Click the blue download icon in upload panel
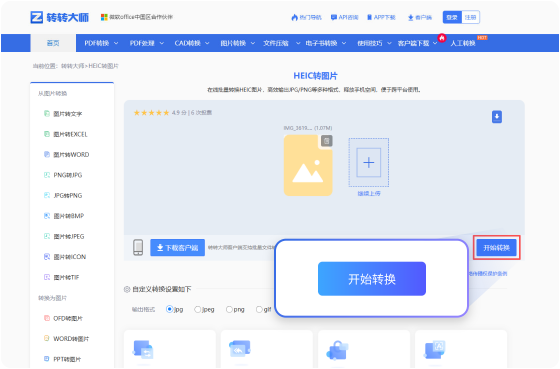Image resolution: width=560 pixels, height=369 pixels. coord(497,117)
